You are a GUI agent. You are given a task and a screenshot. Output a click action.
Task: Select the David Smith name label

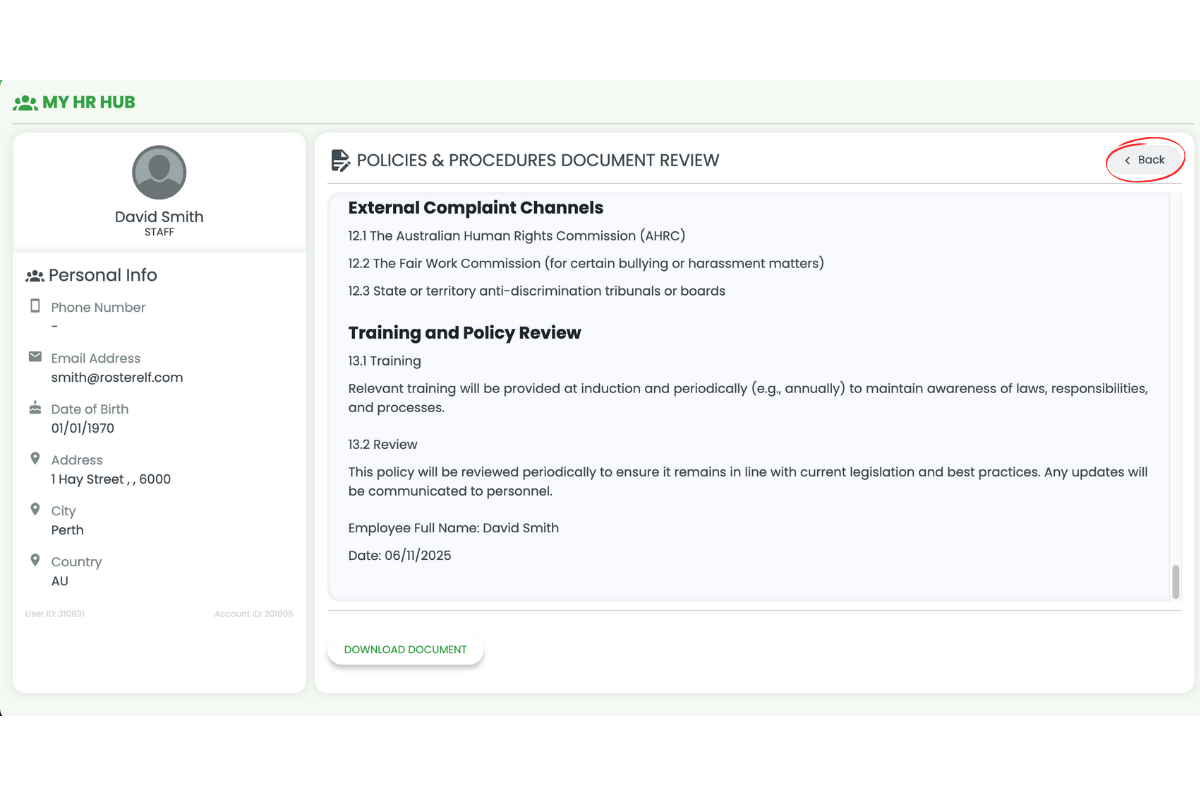pyautogui.click(x=159, y=216)
